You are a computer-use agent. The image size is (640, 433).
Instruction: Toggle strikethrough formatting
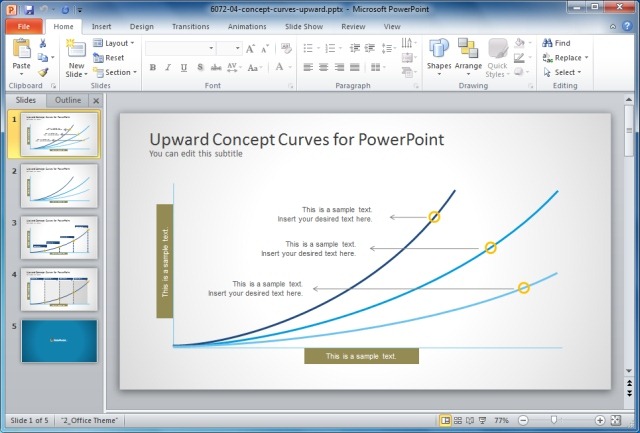pos(216,67)
